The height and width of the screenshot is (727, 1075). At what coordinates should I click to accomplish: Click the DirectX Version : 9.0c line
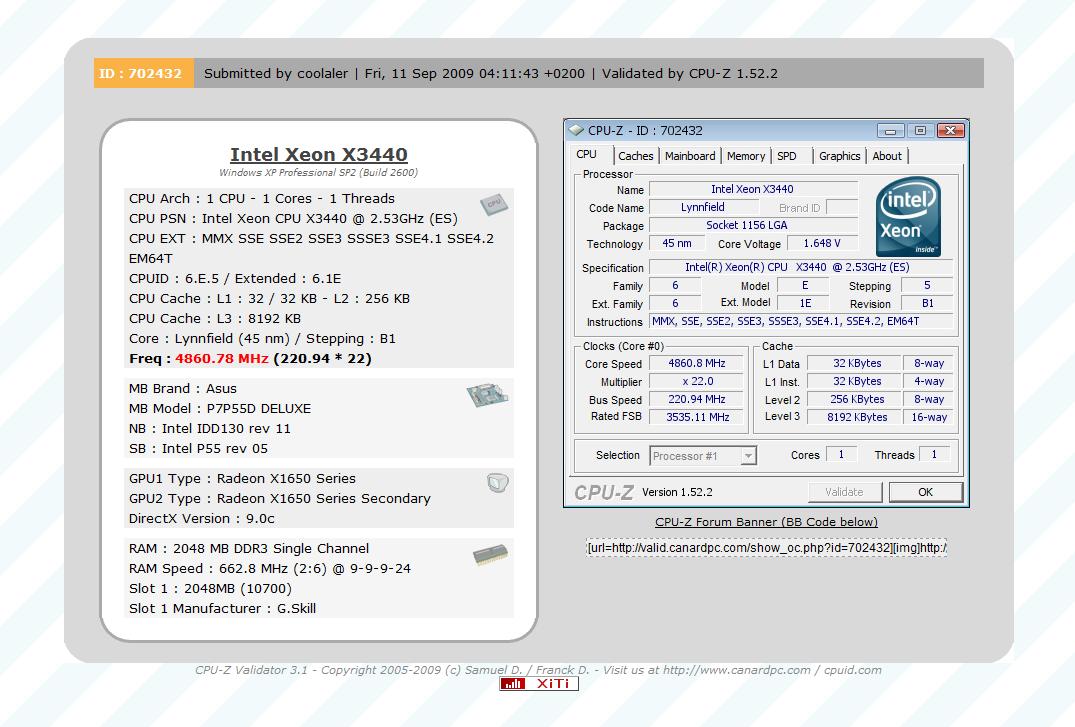tap(202, 519)
